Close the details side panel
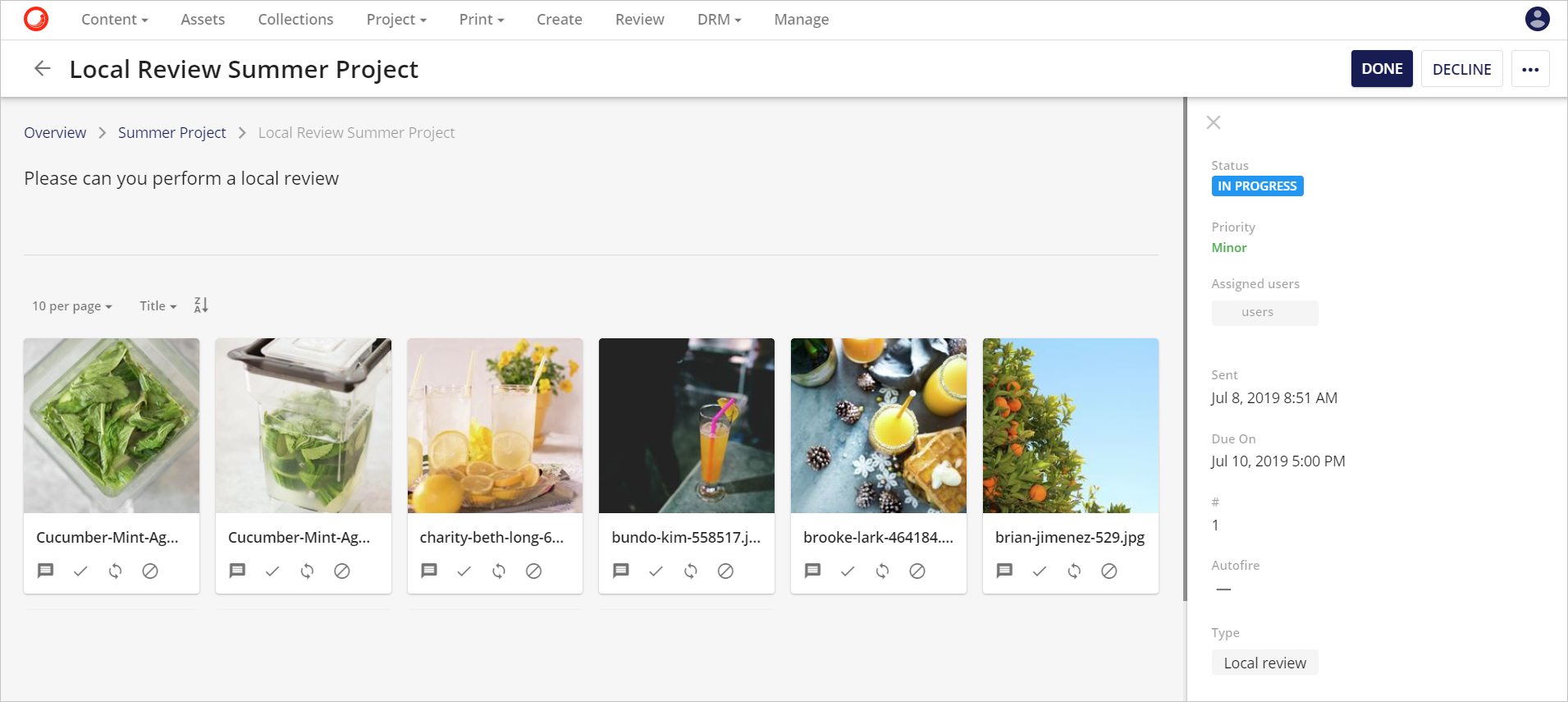 click(1214, 122)
